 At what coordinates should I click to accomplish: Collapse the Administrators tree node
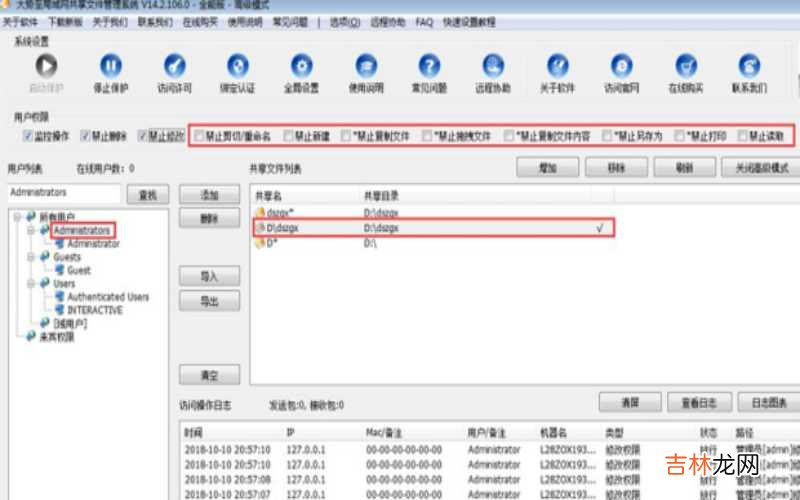tap(31, 230)
